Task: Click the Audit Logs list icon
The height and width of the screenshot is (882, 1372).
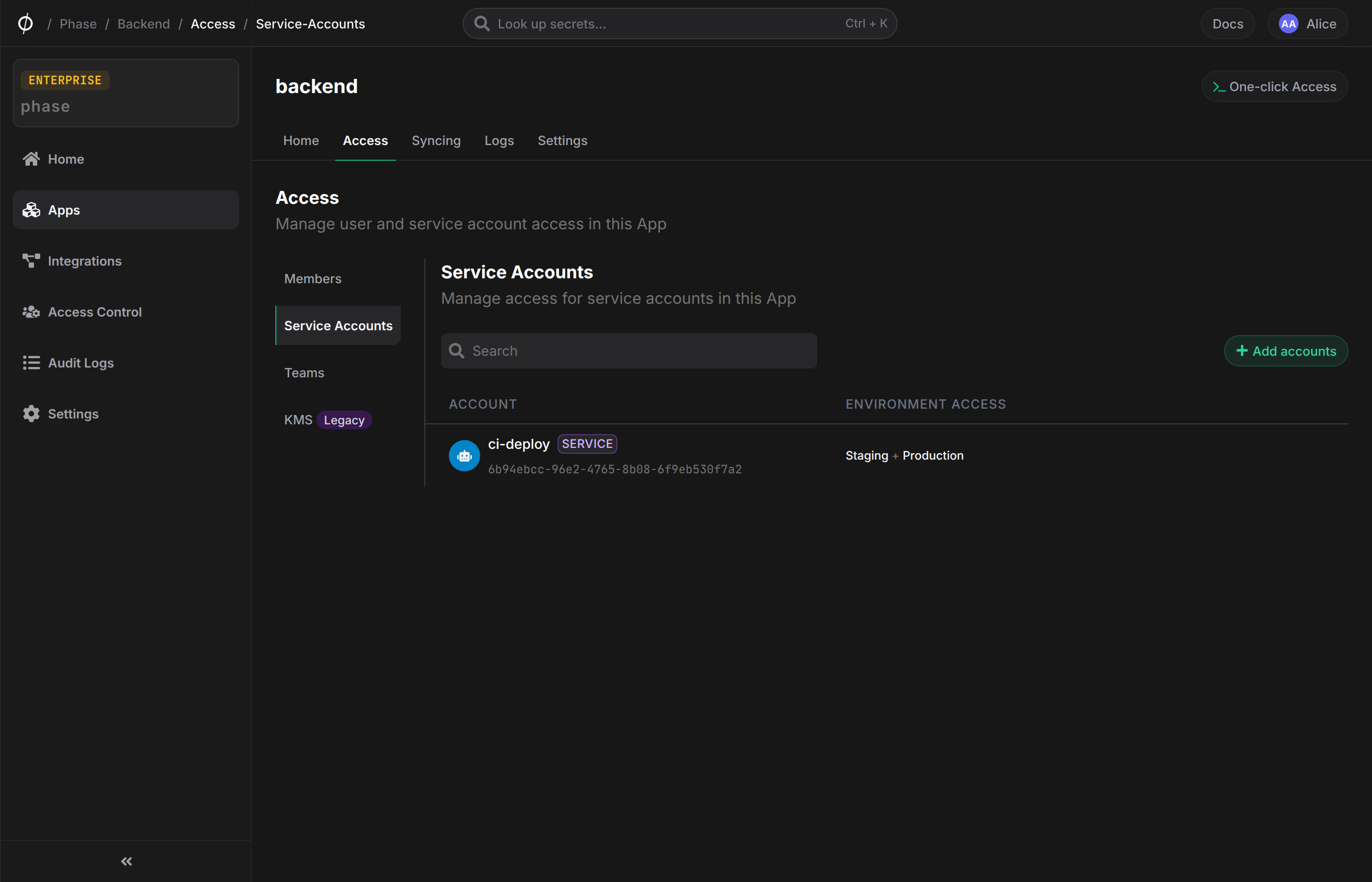Action: tap(31, 363)
